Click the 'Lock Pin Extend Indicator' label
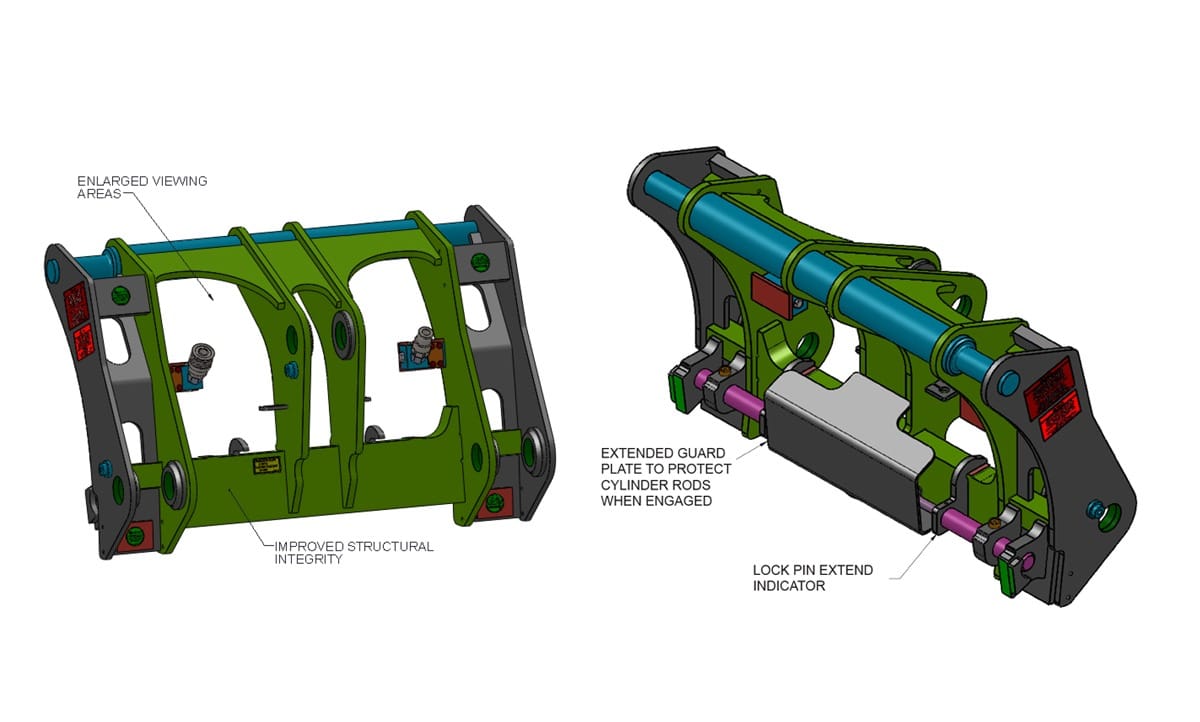Viewport: 1200px width, 722px height. click(x=812, y=578)
